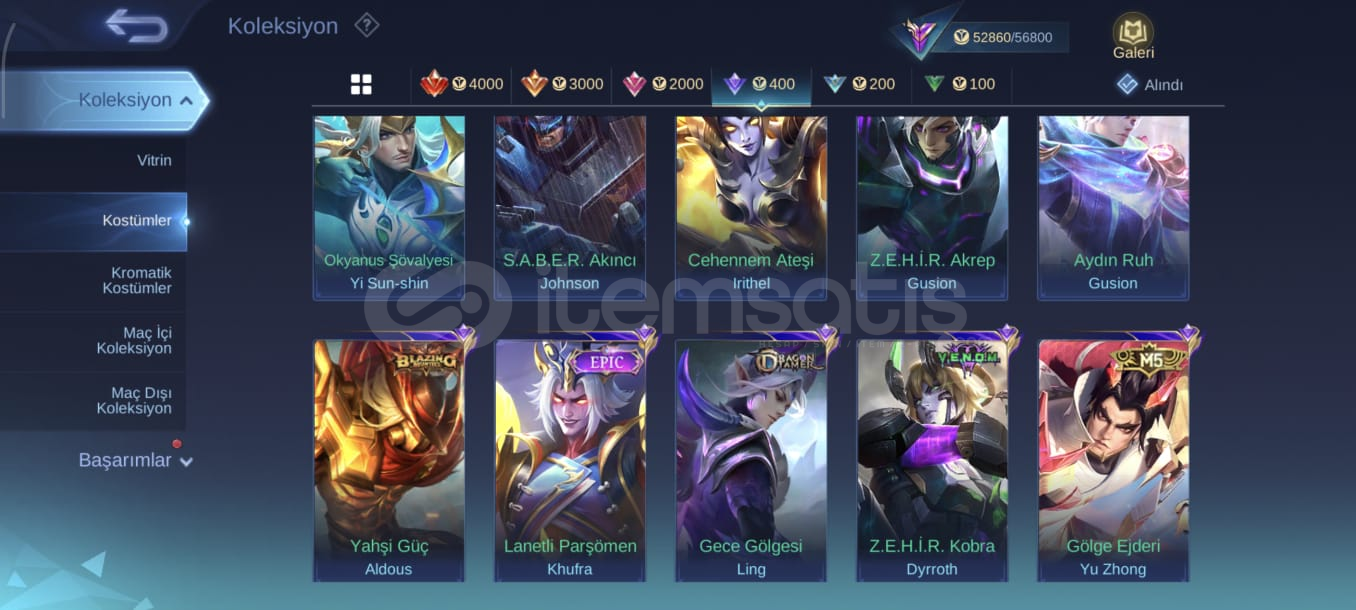This screenshot has height=610, width=1356.
Task: Filter by the 3000-point orange tier
Action: click(562, 84)
